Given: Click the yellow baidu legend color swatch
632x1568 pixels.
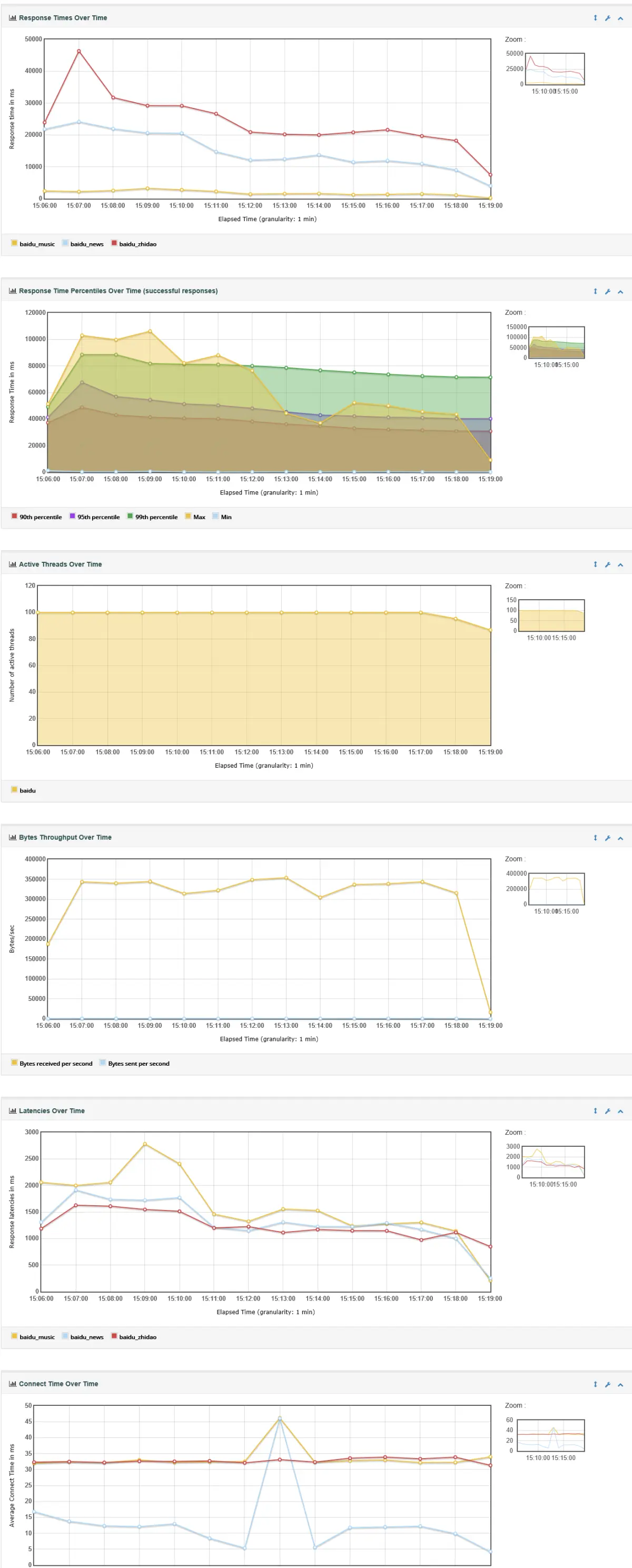Looking at the screenshot, I should (x=14, y=790).
